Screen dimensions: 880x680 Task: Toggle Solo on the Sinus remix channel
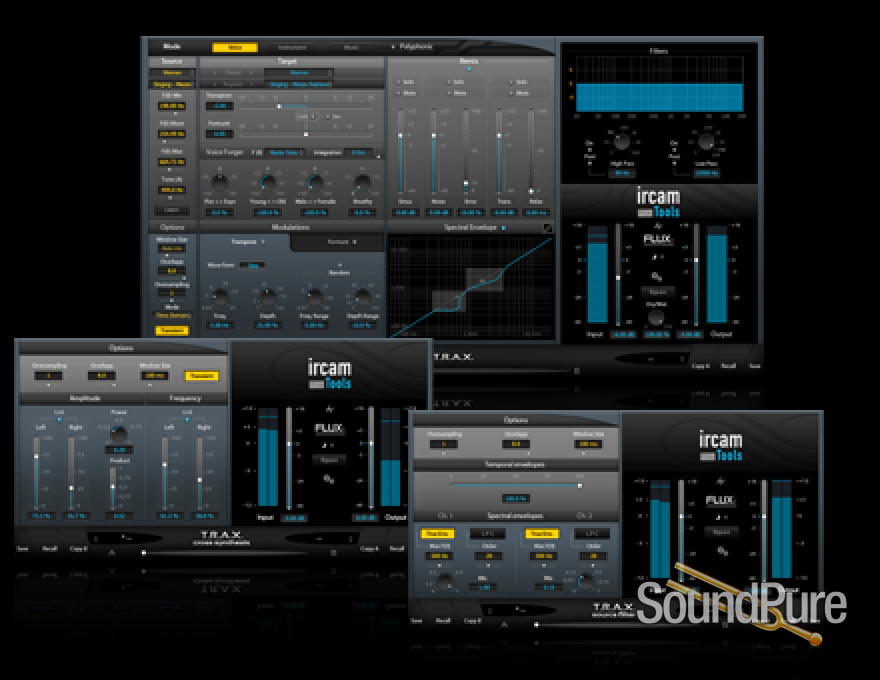pos(399,82)
